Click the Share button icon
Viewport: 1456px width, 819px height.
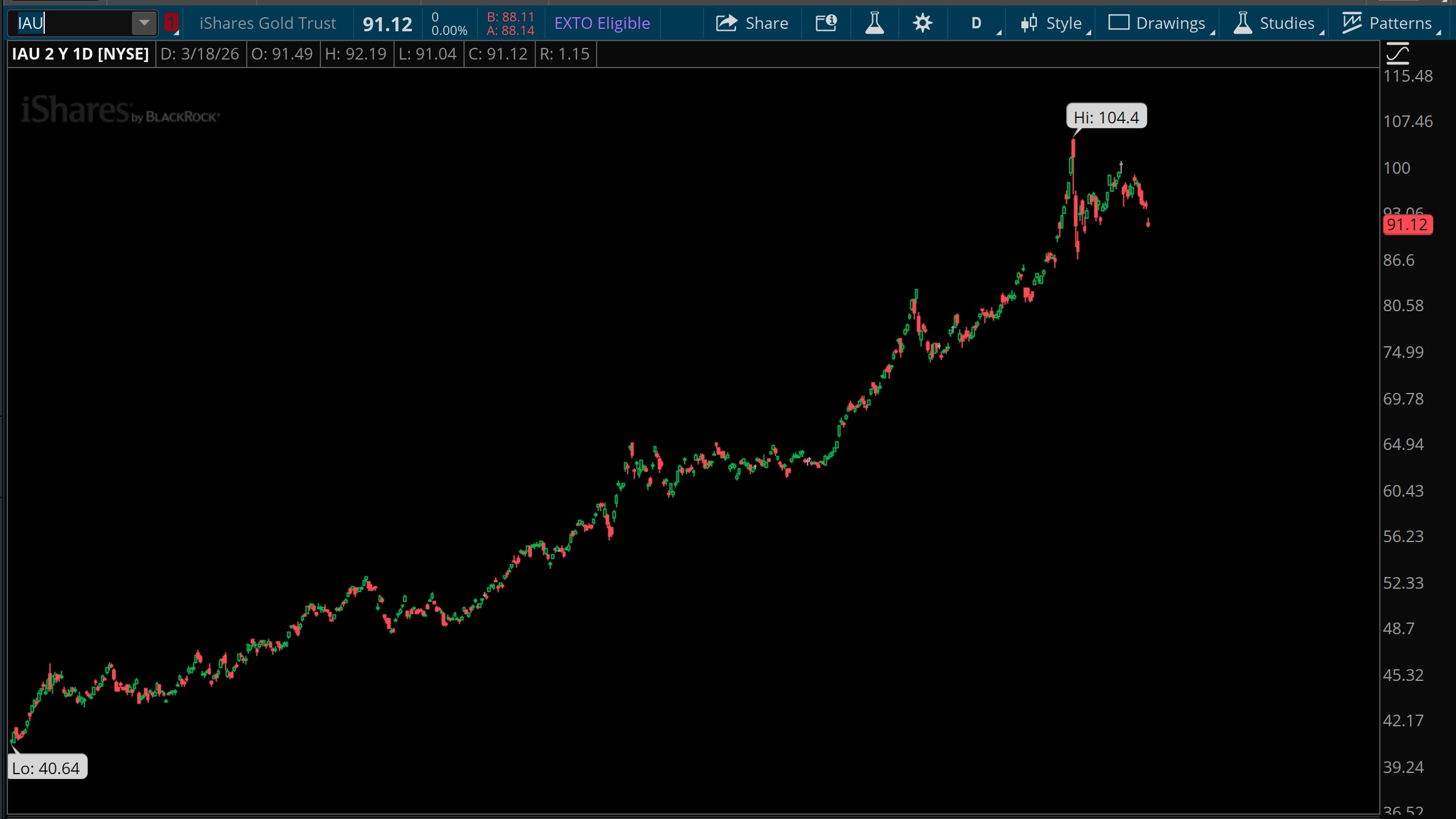pyautogui.click(x=727, y=23)
